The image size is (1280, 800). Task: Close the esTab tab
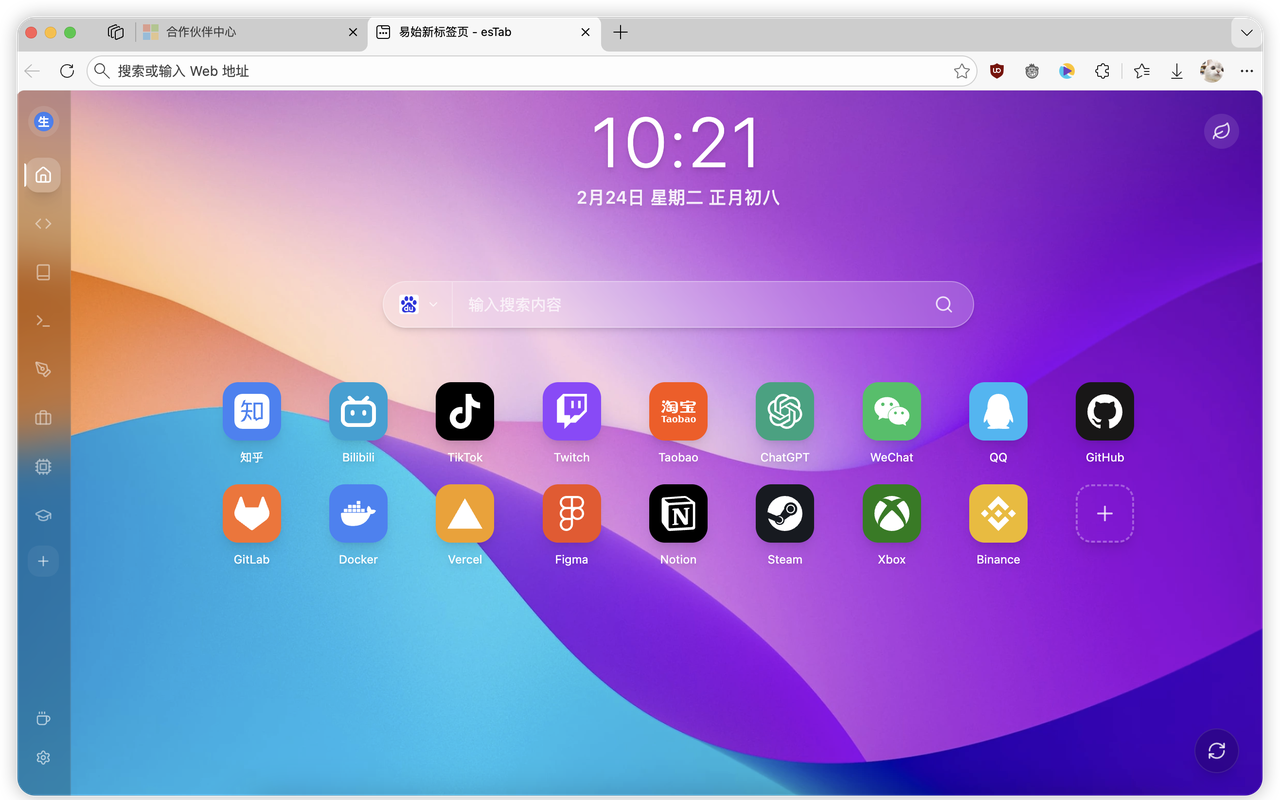(585, 32)
